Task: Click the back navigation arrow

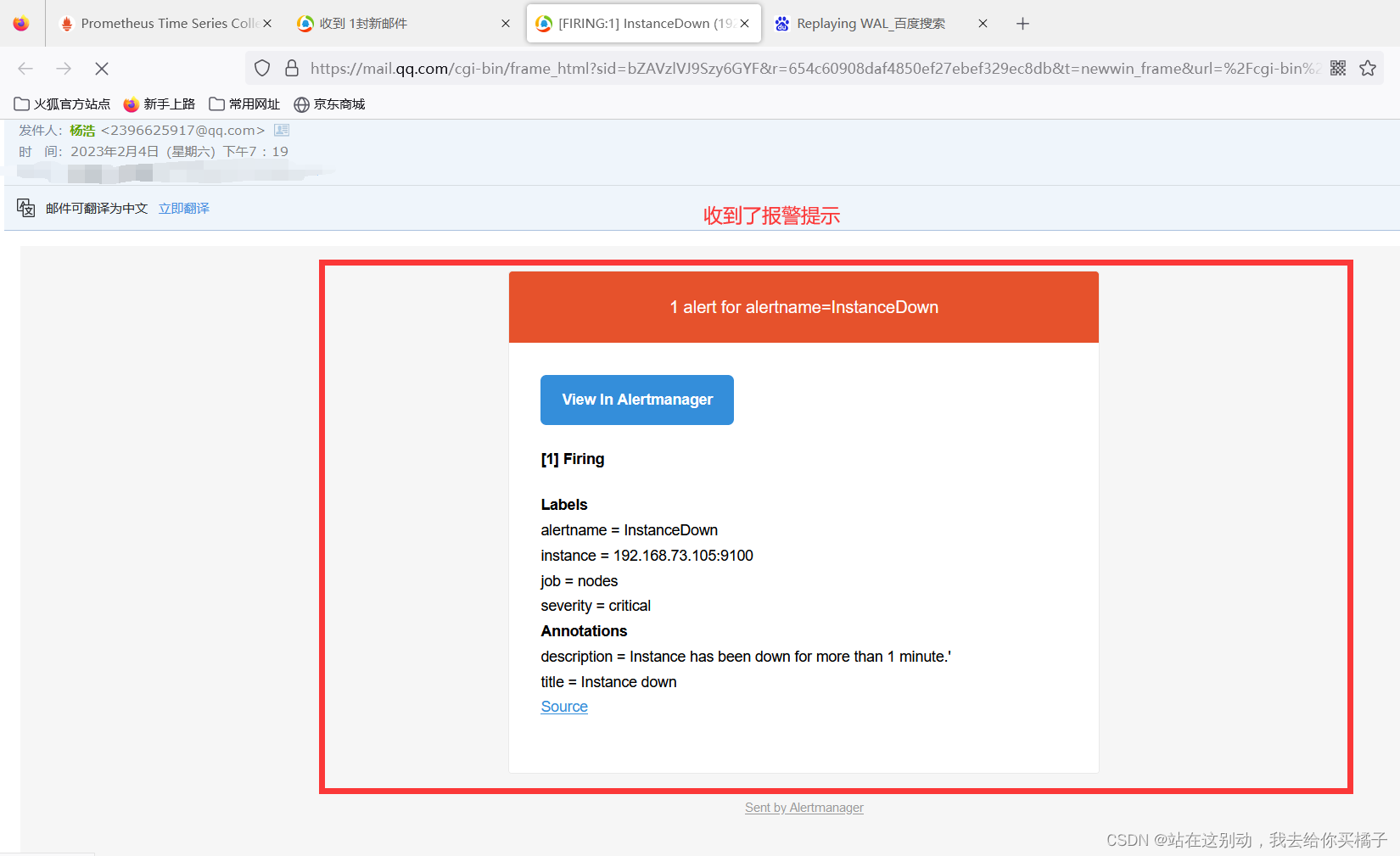Action: coord(25,68)
